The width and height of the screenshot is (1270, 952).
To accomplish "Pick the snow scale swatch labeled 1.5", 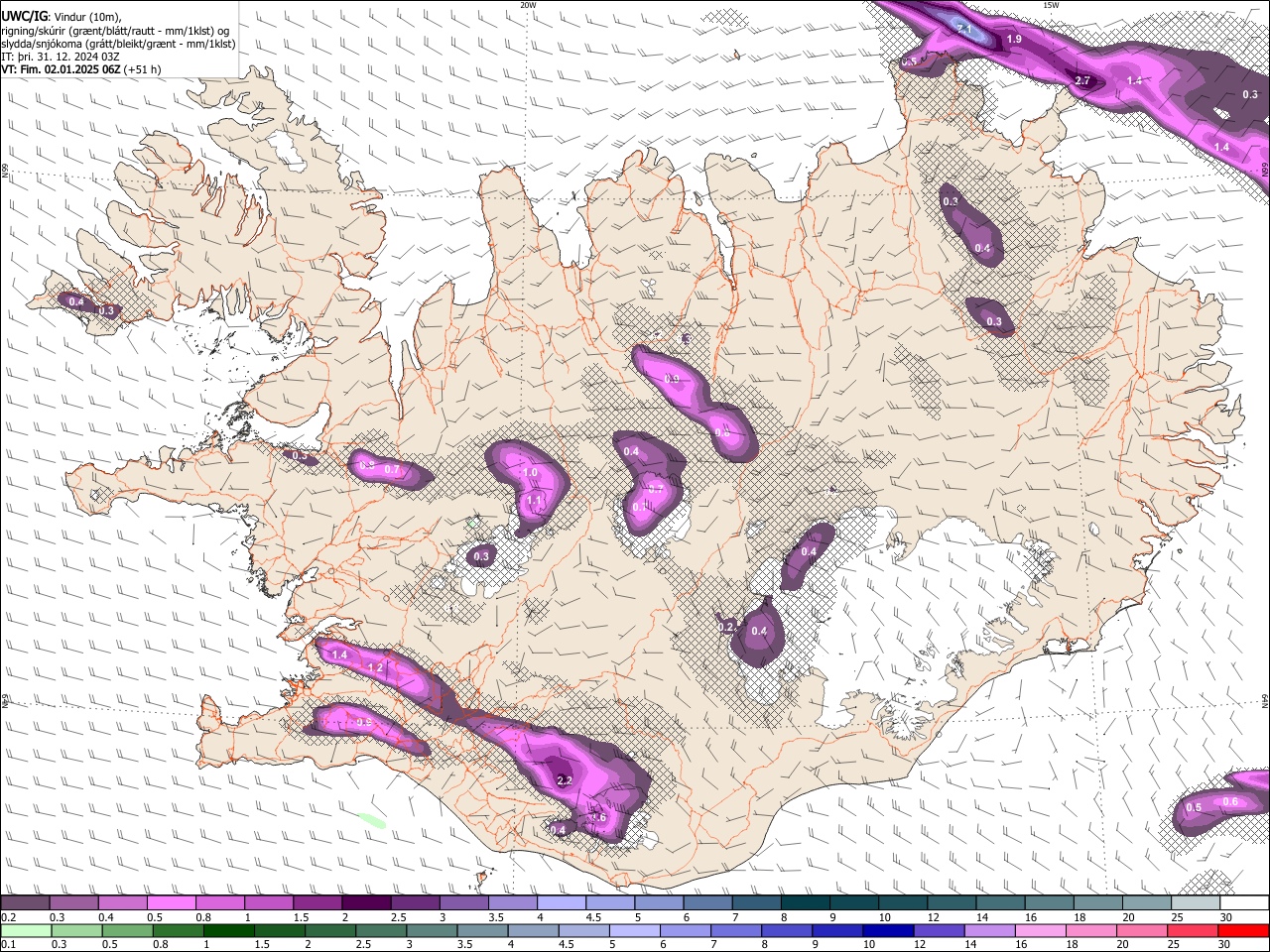I will pos(317,903).
